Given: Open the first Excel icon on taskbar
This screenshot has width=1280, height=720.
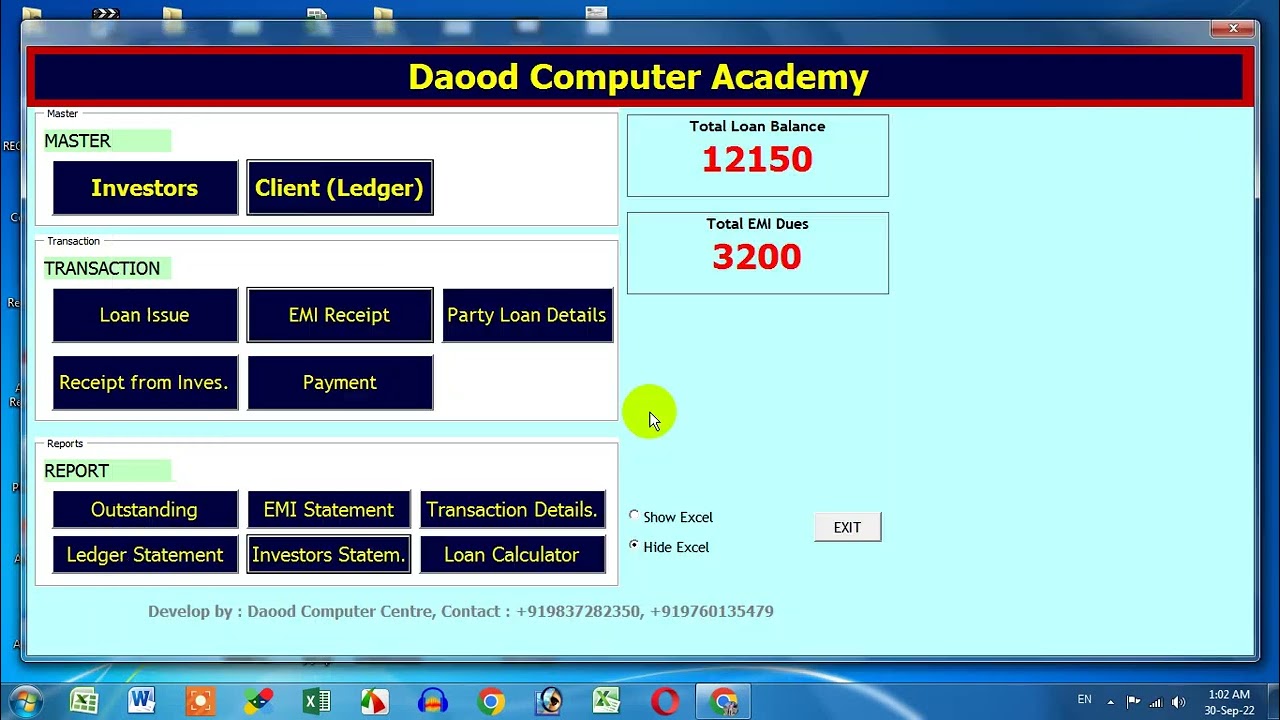Looking at the screenshot, I should tap(84, 701).
